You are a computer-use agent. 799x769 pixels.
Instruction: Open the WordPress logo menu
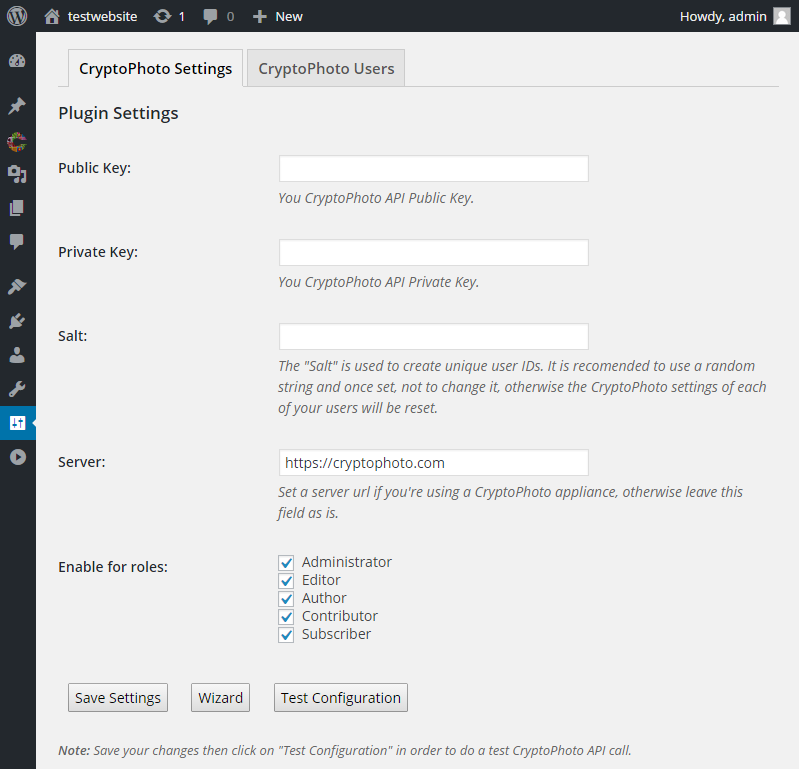pyautogui.click(x=17, y=16)
